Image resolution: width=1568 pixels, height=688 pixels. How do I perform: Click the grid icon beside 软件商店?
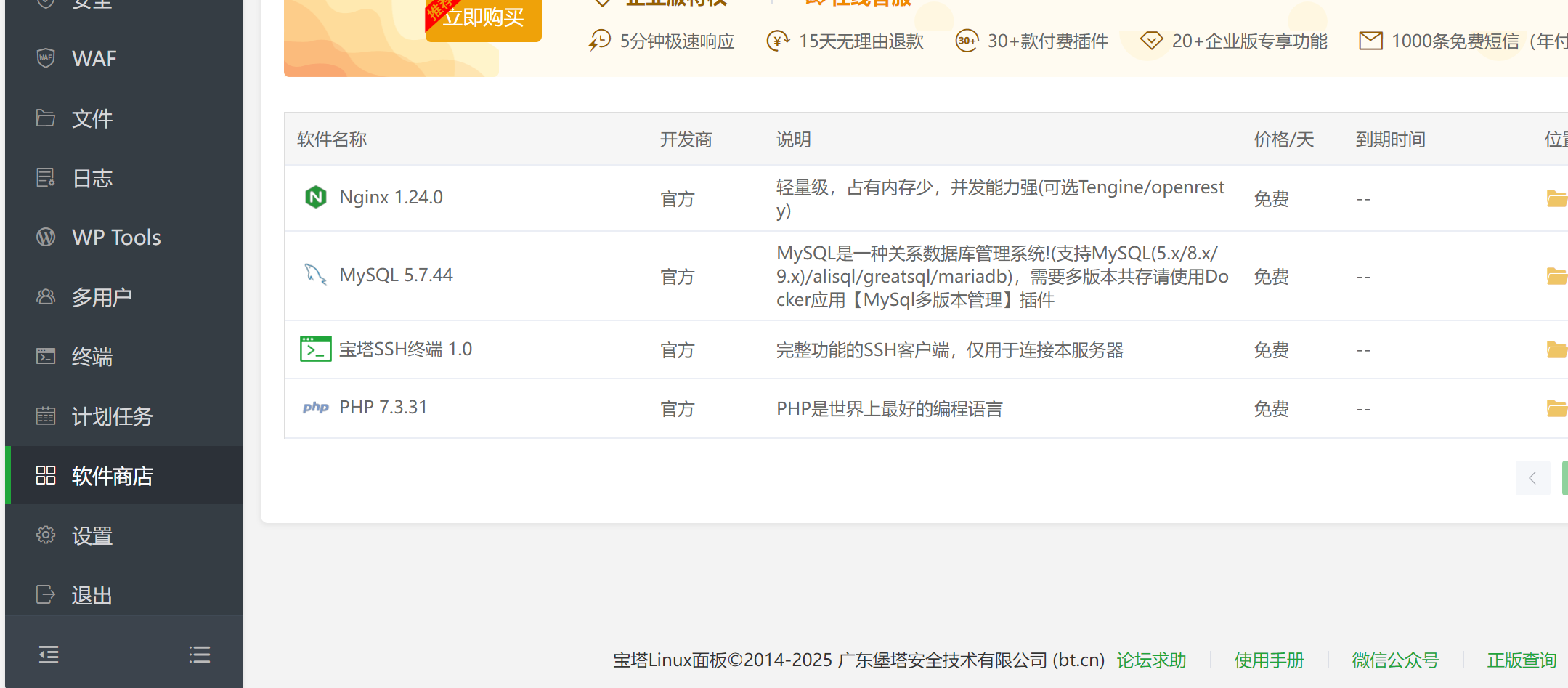[x=46, y=475]
